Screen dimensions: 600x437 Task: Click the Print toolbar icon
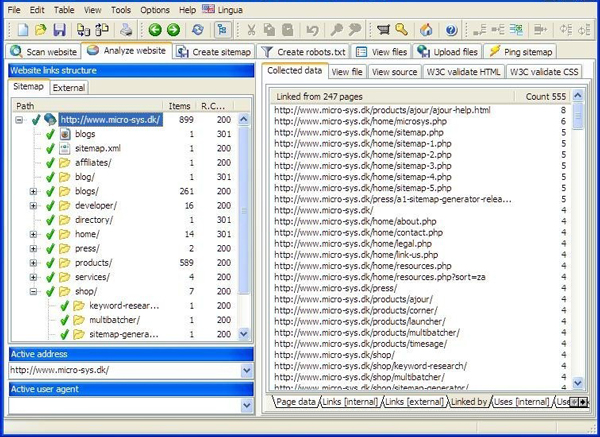pyautogui.click(x=124, y=30)
